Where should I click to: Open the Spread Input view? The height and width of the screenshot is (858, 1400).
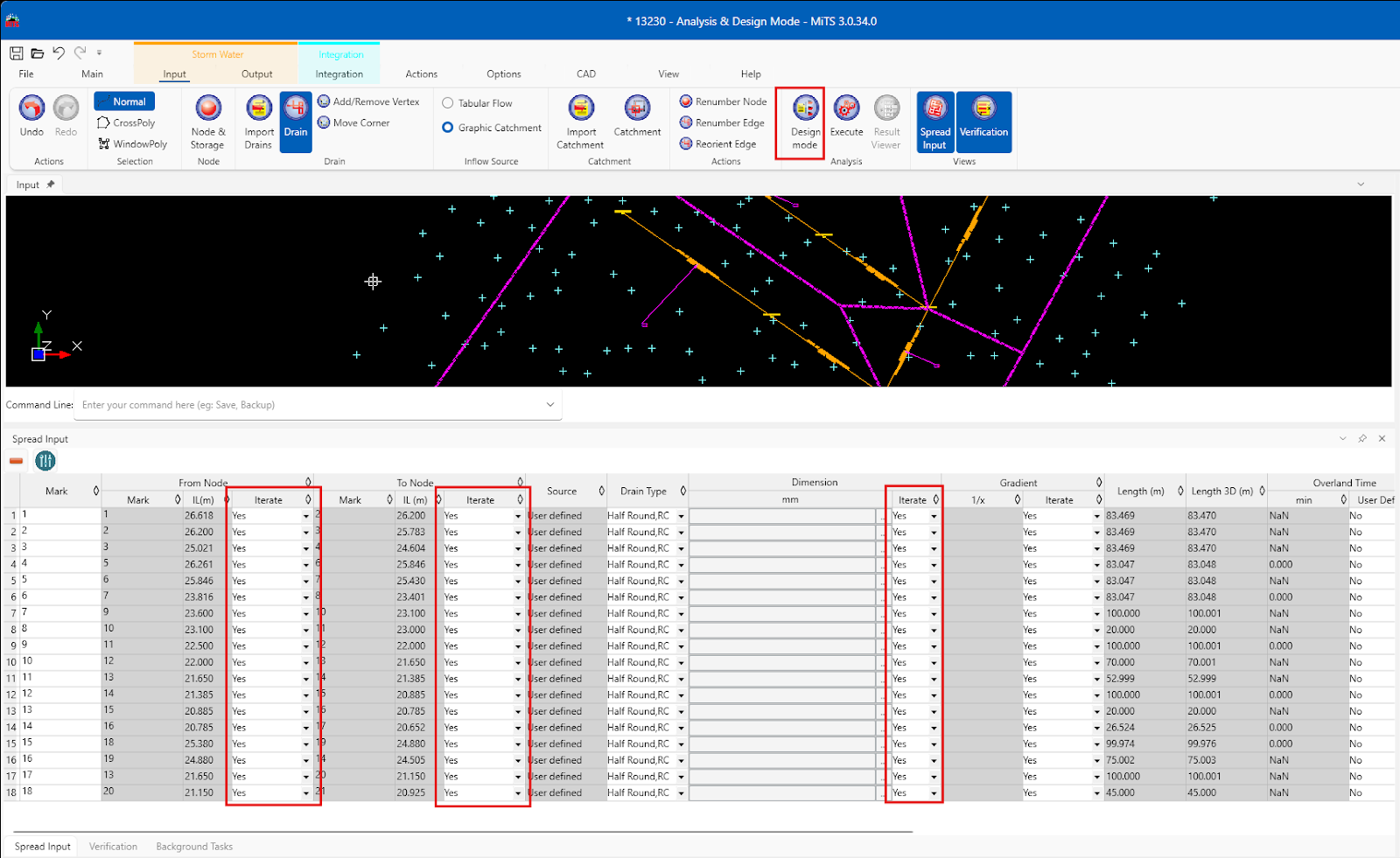click(935, 122)
